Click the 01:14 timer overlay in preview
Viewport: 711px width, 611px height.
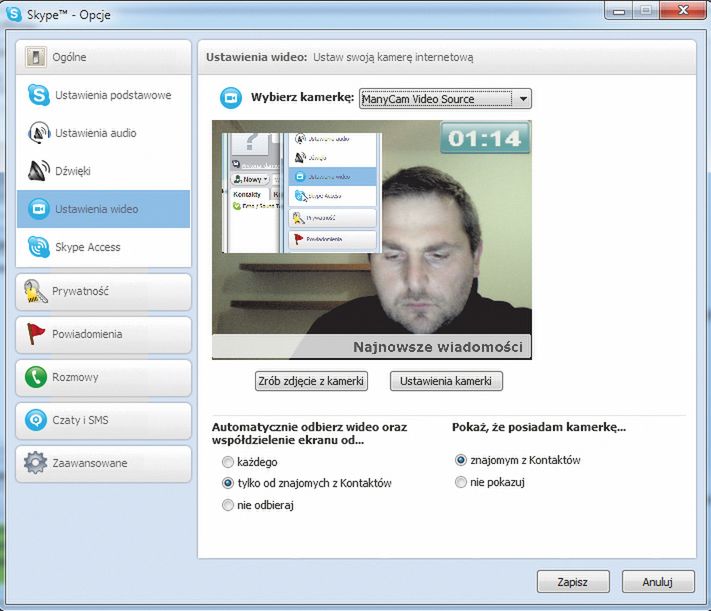click(485, 137)
